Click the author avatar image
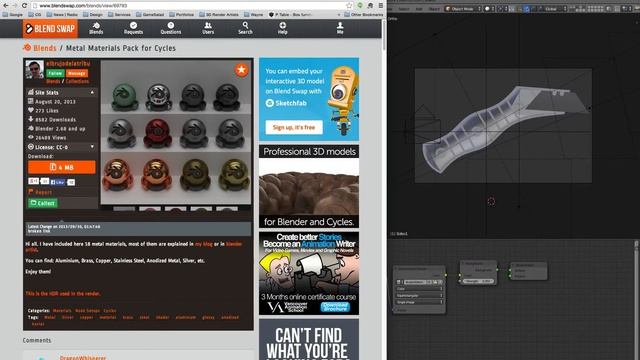The width and height of the screenshot is (640, 360). click(34, 69)
